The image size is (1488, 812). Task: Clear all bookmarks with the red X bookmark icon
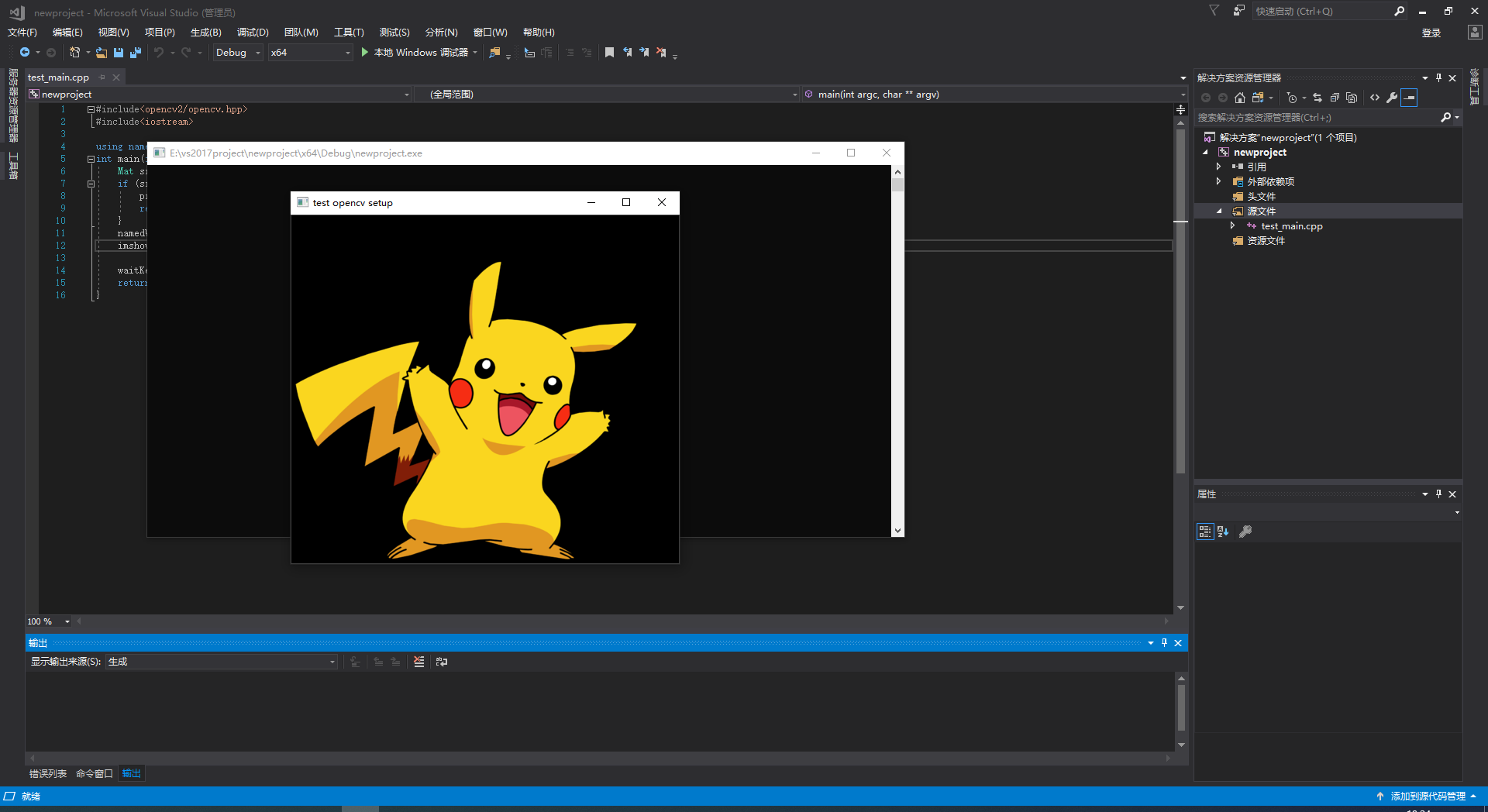click(x=661, y=53)
